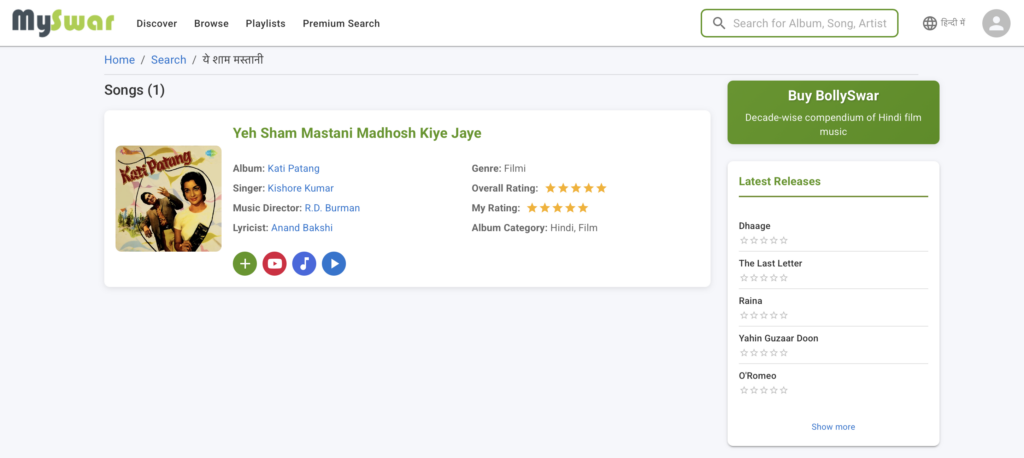Click the green add (plus) icon
Image resolution: width=1024 pixels, height=458 pixels.
(245, 263)
